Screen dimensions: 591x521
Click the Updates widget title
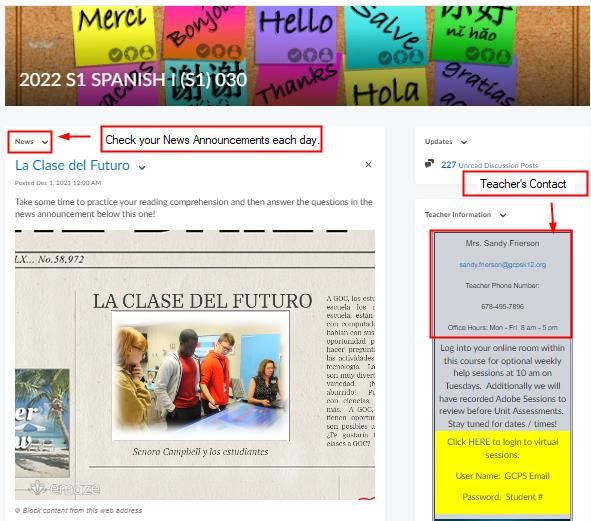coord(438,142)
